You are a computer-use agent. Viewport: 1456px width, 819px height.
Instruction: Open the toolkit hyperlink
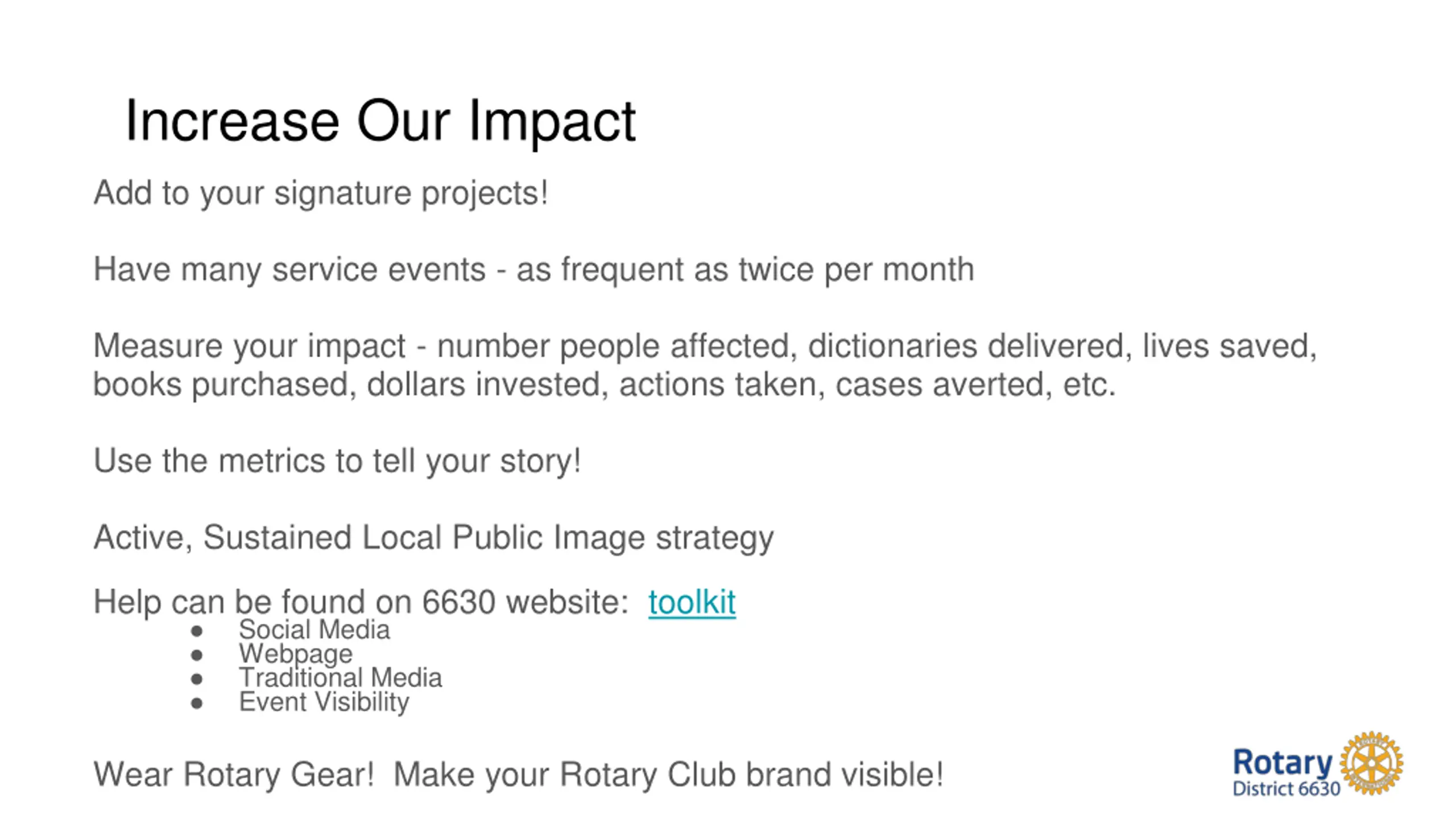pyautogui.click(x=692, y=602)
